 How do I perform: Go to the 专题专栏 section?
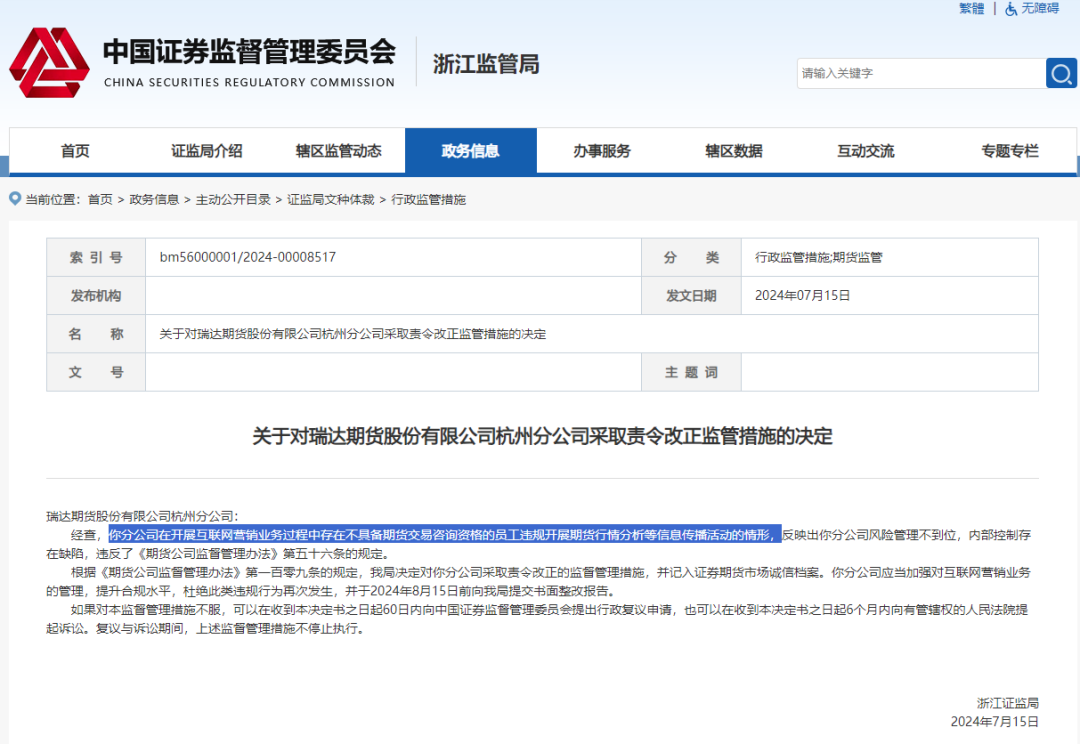[x=1009, y=151]
